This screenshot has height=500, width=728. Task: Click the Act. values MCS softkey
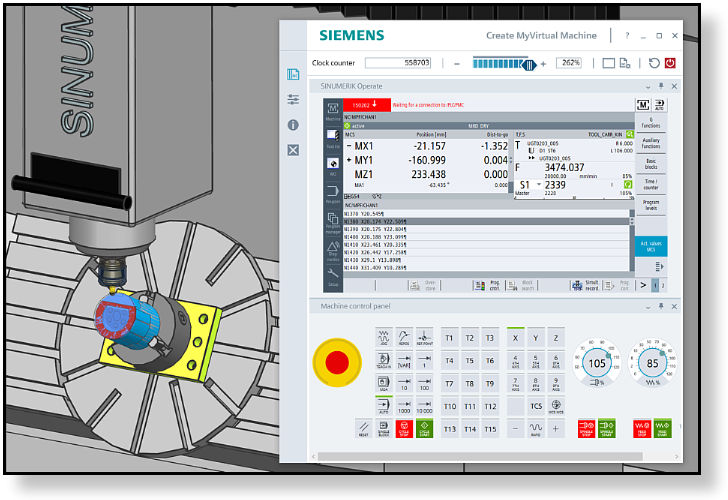650,246
